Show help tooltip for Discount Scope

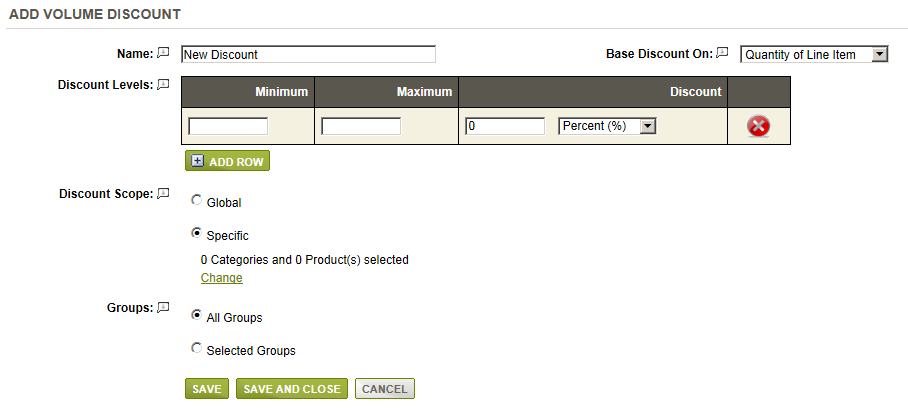[163, 193]
